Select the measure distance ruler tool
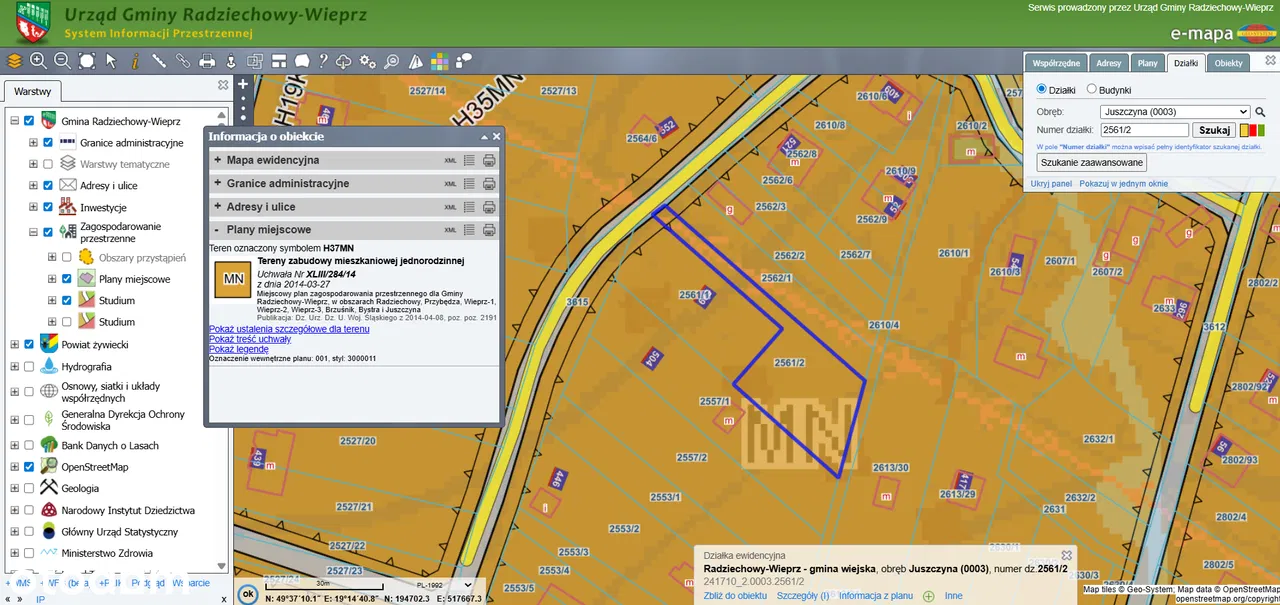 159,61
